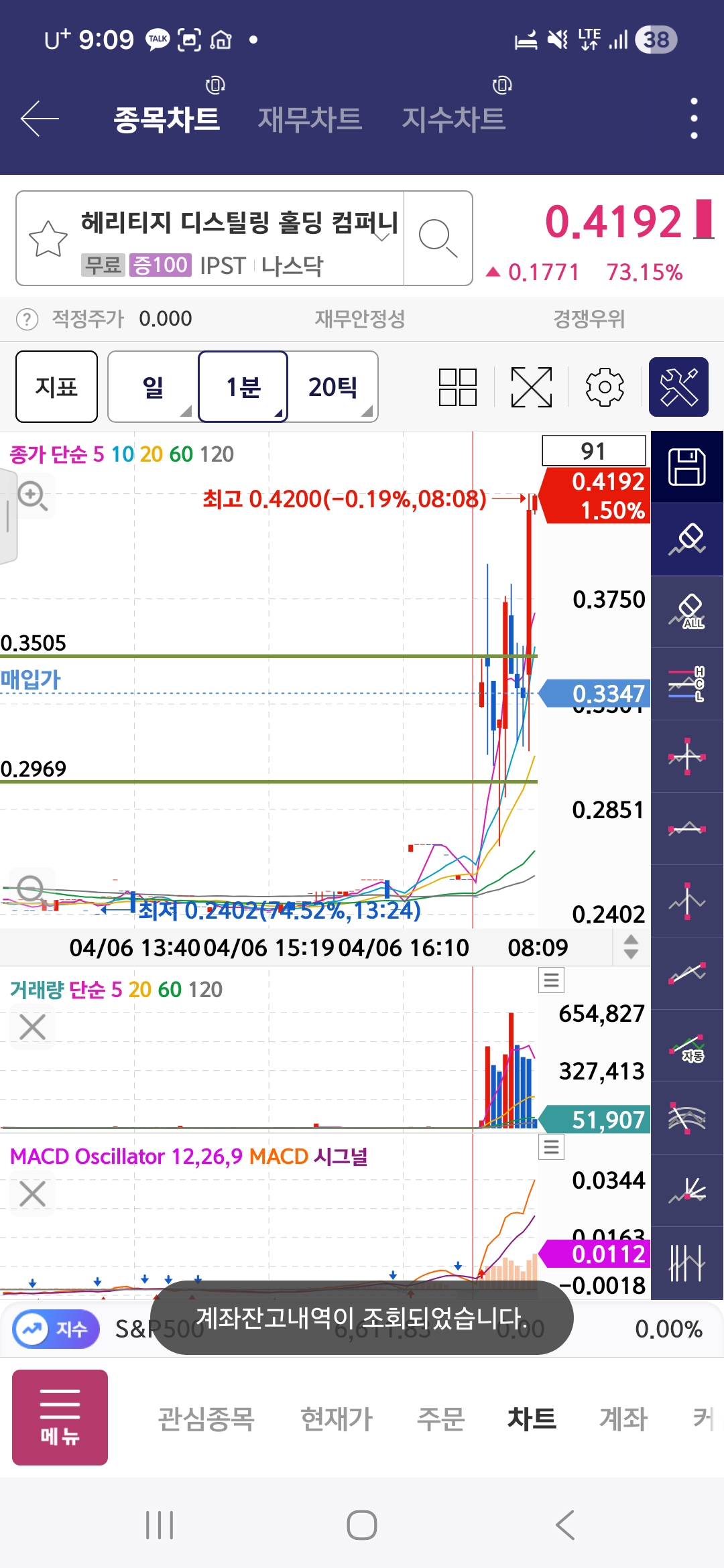The height and width of the screenshot is (1568, 724).
Task: Toggle favorite star for 헤리티지 디스틸링
Action: [x=48, y=238]
